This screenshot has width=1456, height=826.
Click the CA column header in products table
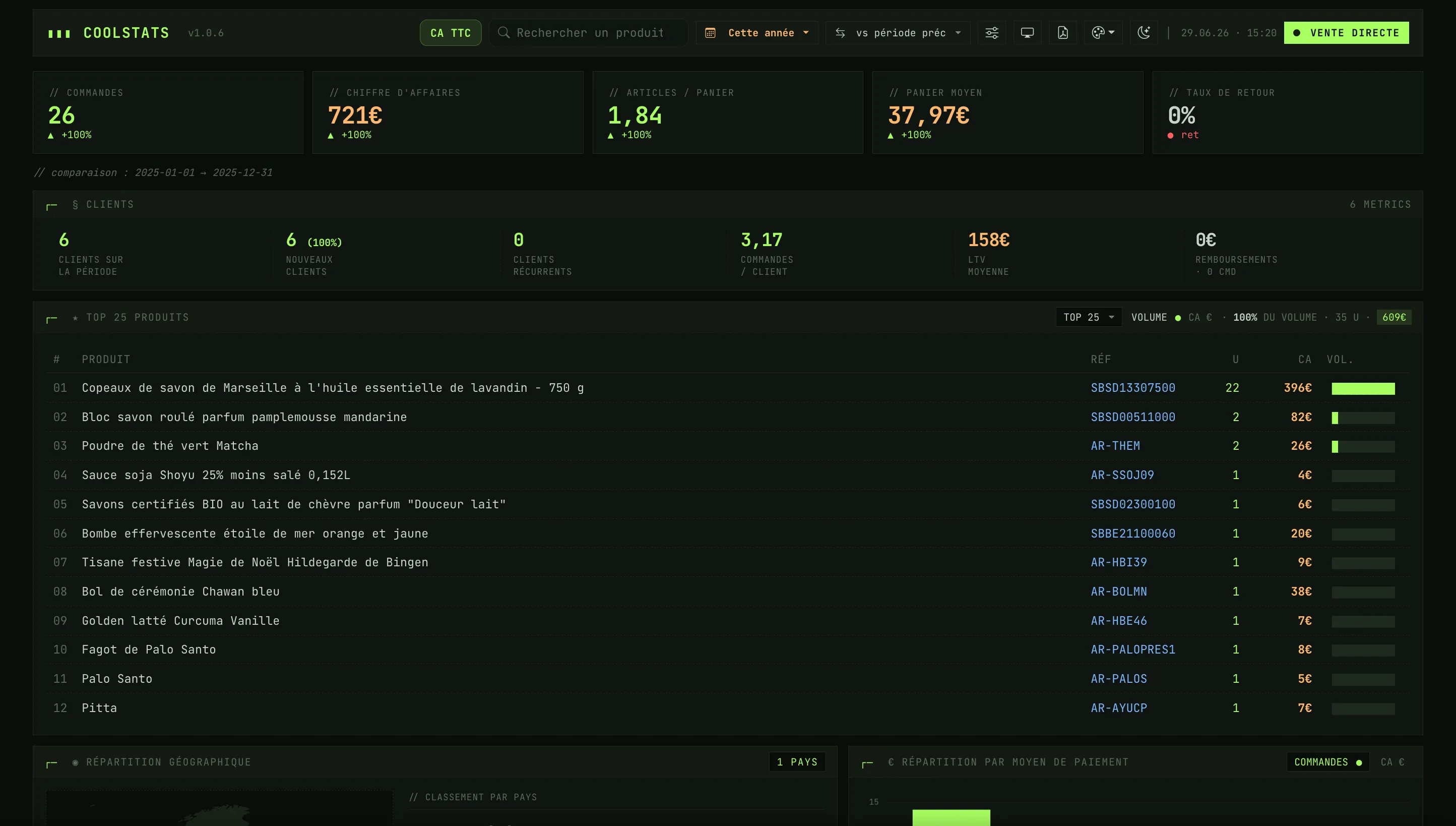(1305, 359)
